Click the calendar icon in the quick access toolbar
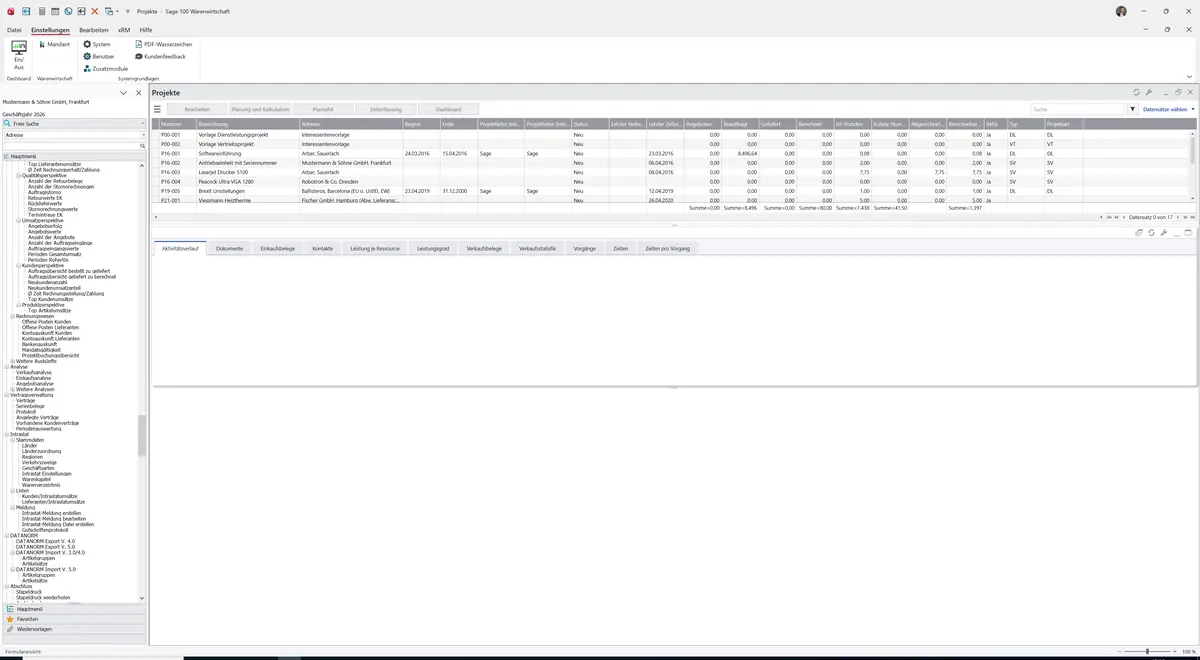This screenshot has width=1200, height=660. (x=54, y=11)
